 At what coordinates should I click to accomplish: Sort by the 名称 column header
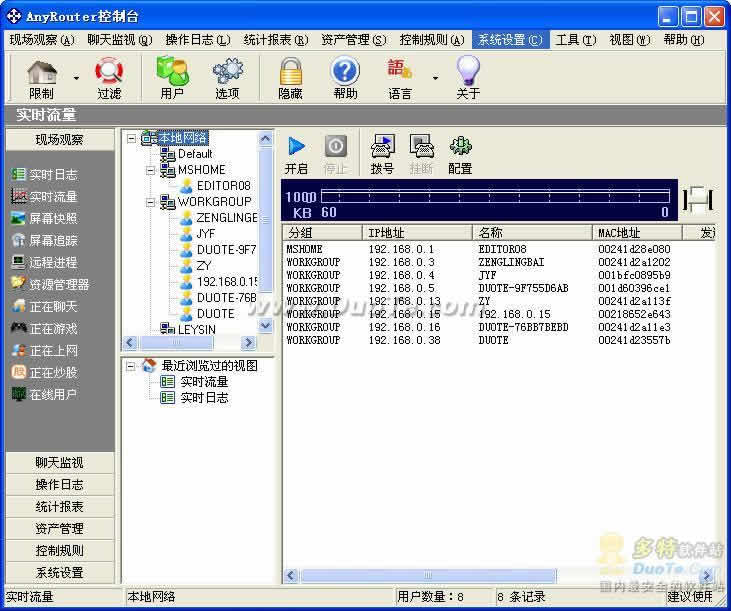click(x=532, y=233)
